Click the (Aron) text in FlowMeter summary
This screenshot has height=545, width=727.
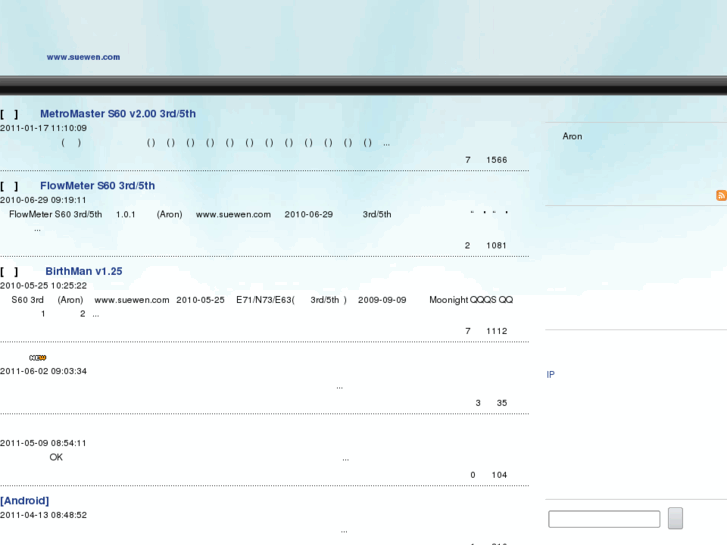[169, 214]
